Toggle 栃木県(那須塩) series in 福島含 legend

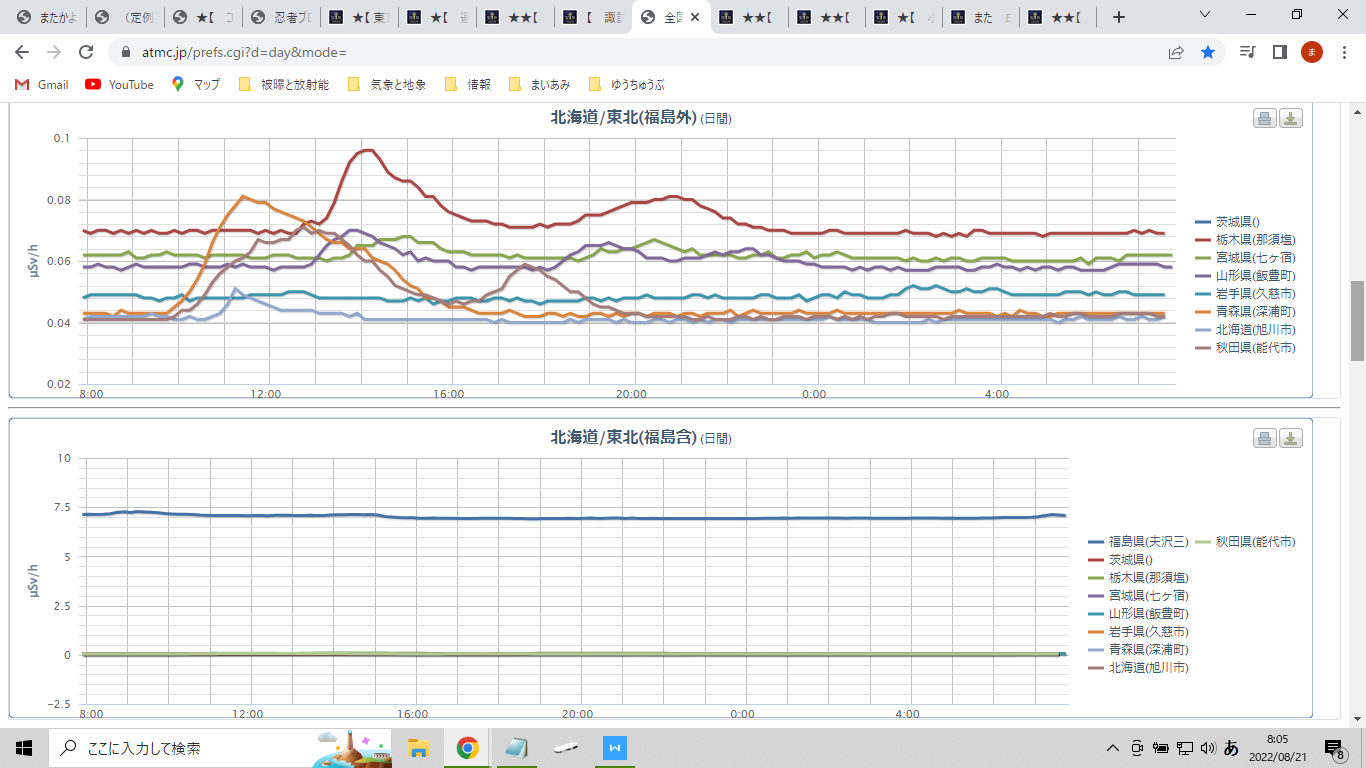(x=1138, y=577)
